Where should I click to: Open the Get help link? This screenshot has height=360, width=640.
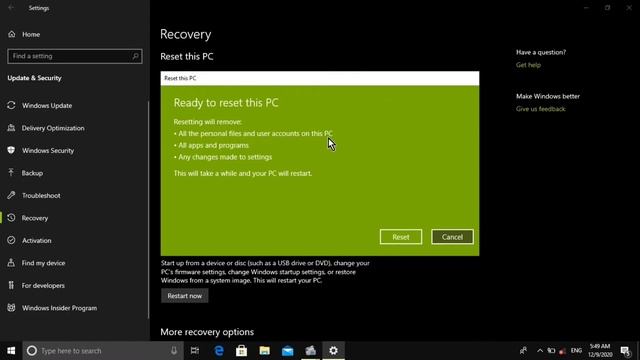click(528, 65)
